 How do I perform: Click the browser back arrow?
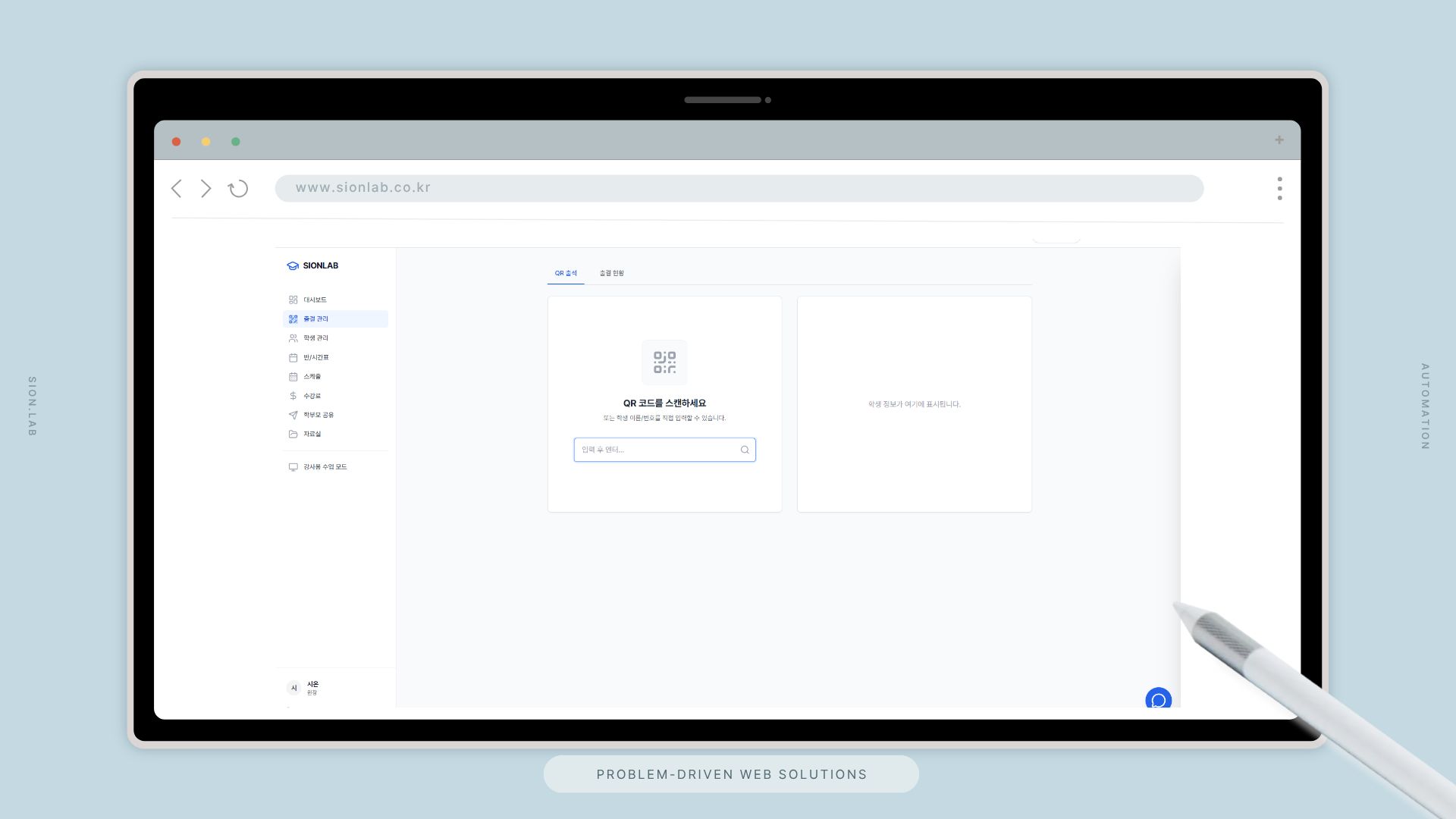[177, 189]
